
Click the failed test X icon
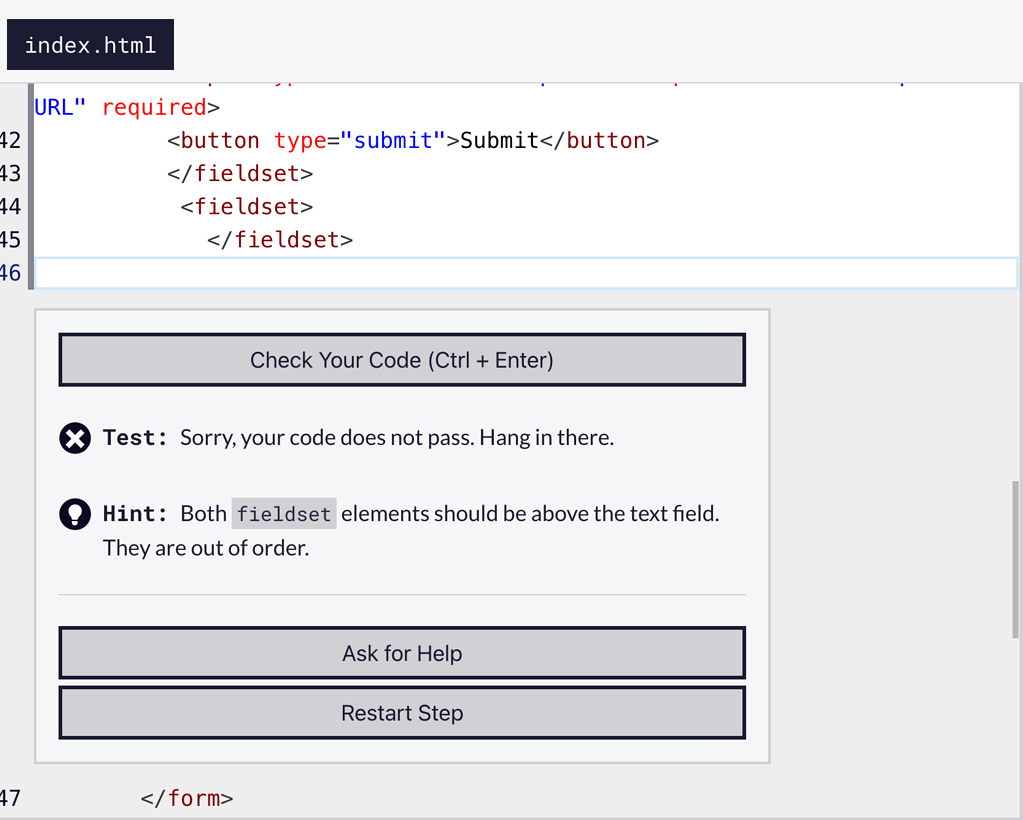pyautogui.click(x=75, y=438)
